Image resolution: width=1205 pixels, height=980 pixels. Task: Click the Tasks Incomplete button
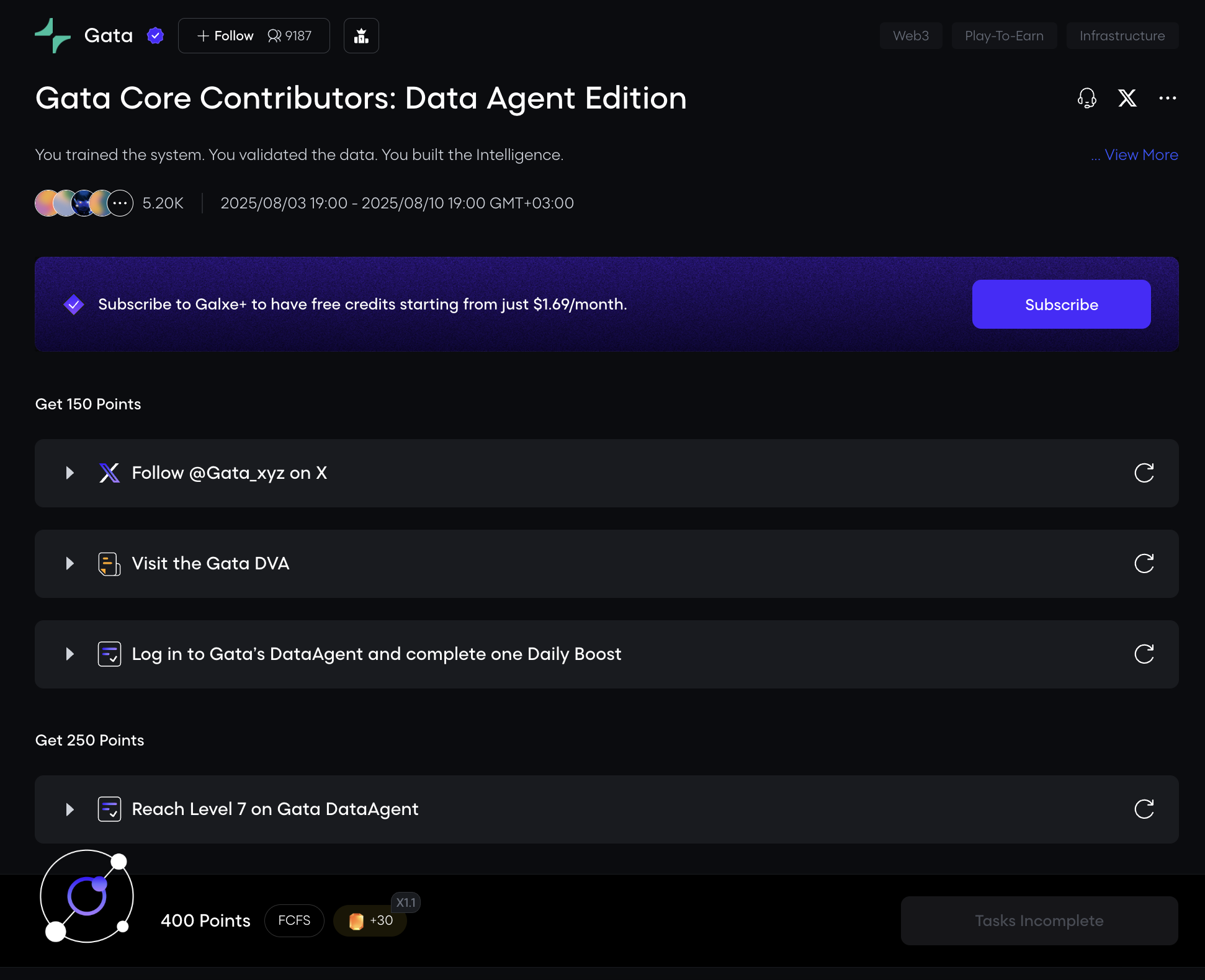(x=1039, y=920)
